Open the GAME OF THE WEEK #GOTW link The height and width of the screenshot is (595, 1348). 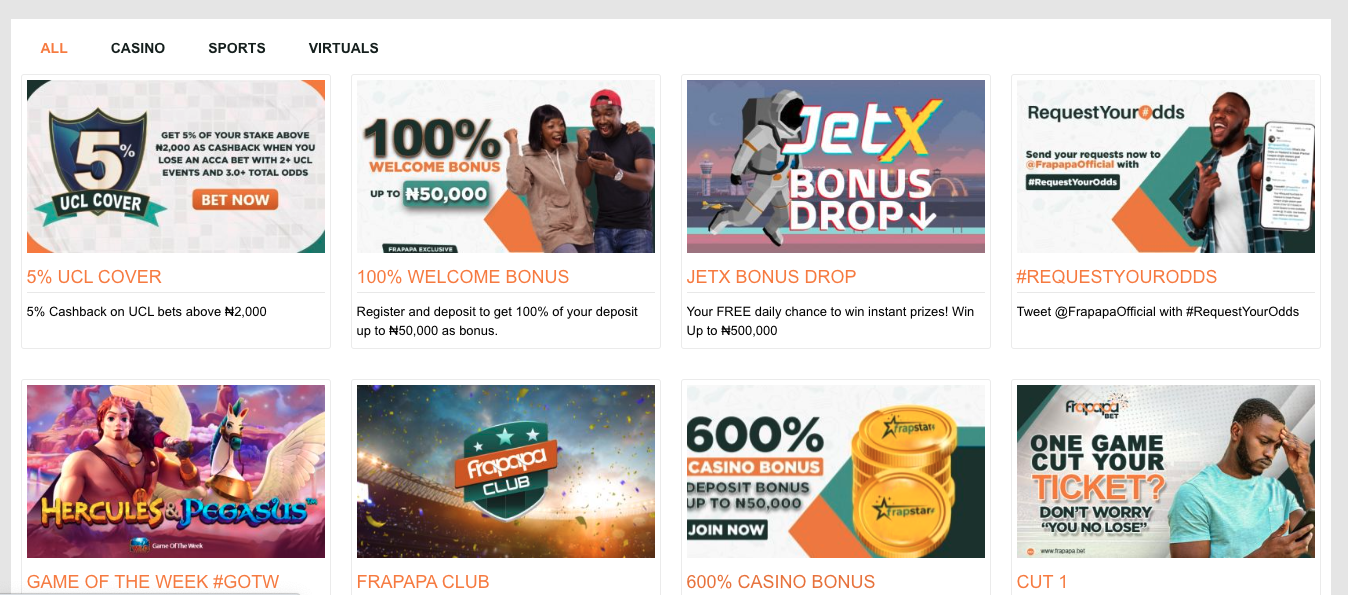(153, 582)
